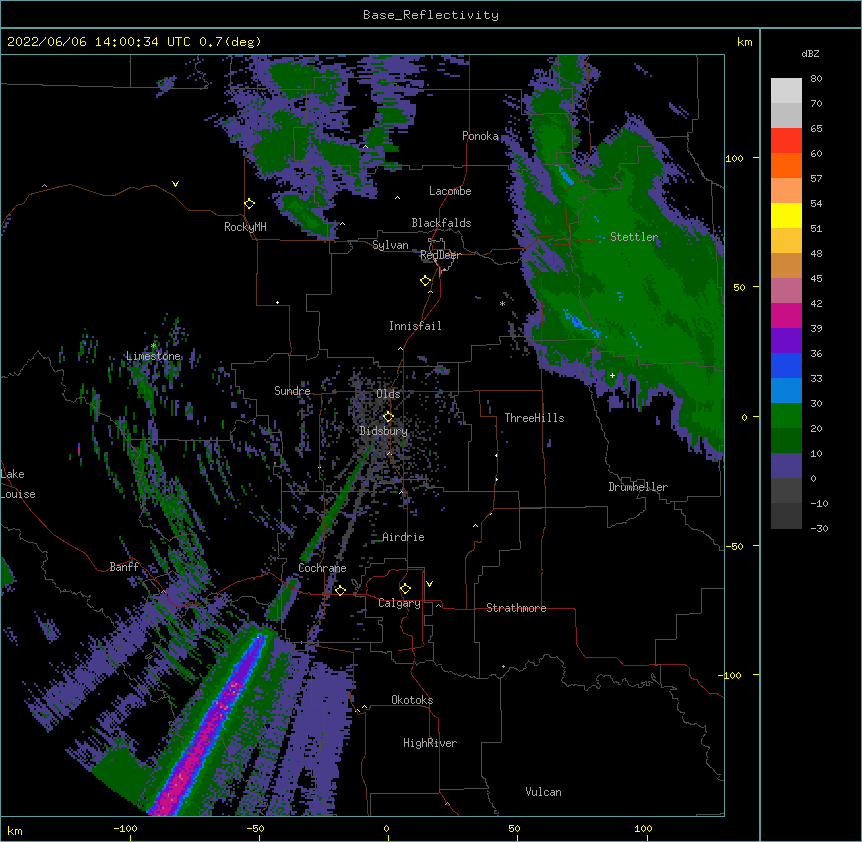Click the Sylvan label
The height and width of the screenshot is (842, 862).
pyautogui.click(x=390, y=245)
